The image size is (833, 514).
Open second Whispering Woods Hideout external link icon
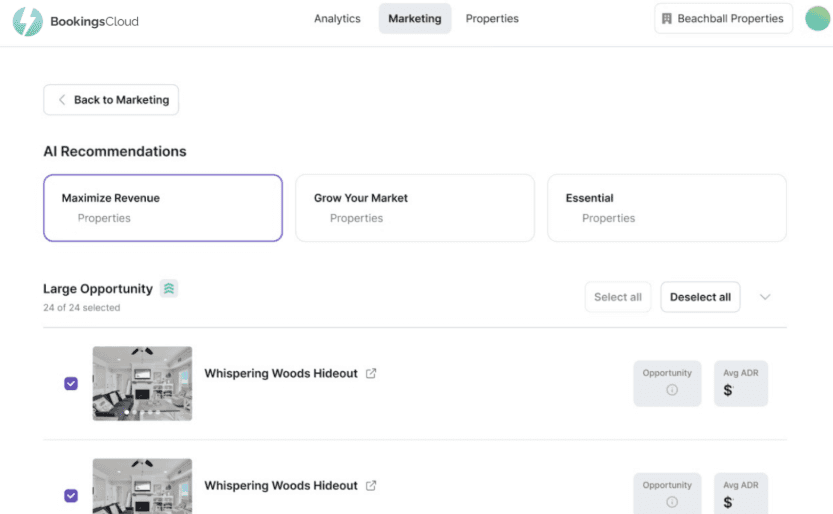point(371,485)
